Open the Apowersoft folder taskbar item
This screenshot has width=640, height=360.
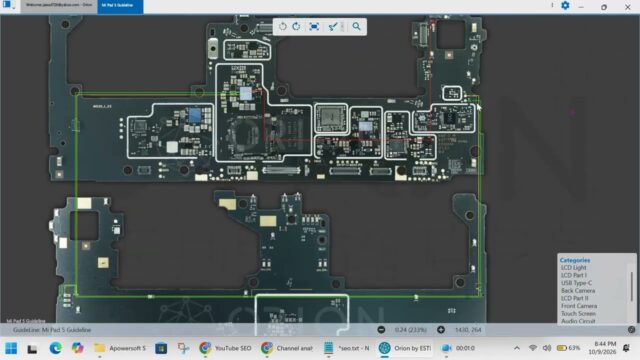[x=120, y=348]
